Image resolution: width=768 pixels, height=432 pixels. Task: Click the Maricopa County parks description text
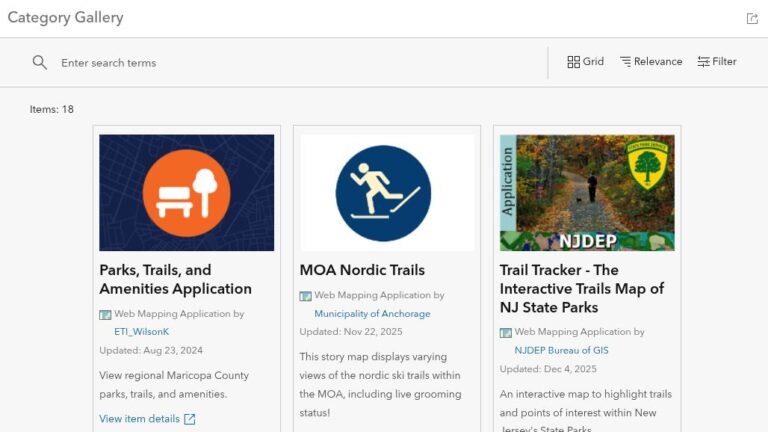pyautogui.click(x=174, y=384)
